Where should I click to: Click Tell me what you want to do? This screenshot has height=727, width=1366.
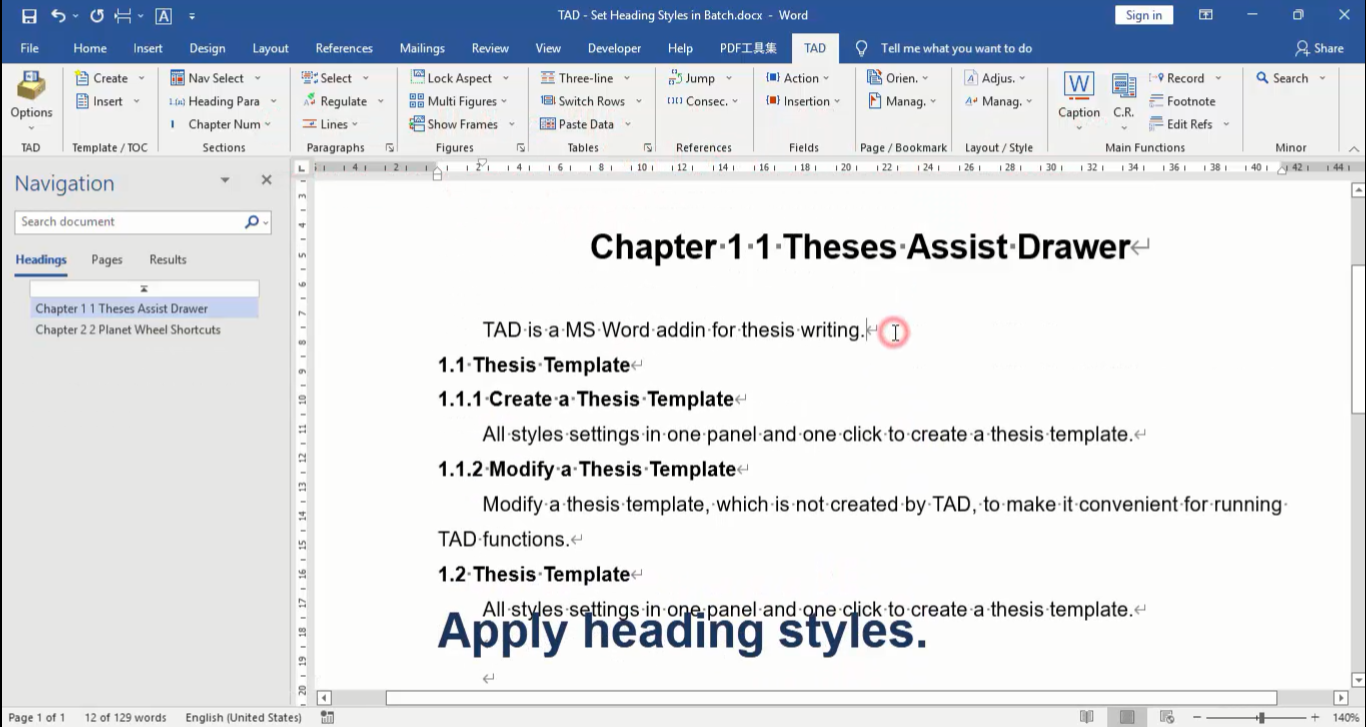point(956,48)
